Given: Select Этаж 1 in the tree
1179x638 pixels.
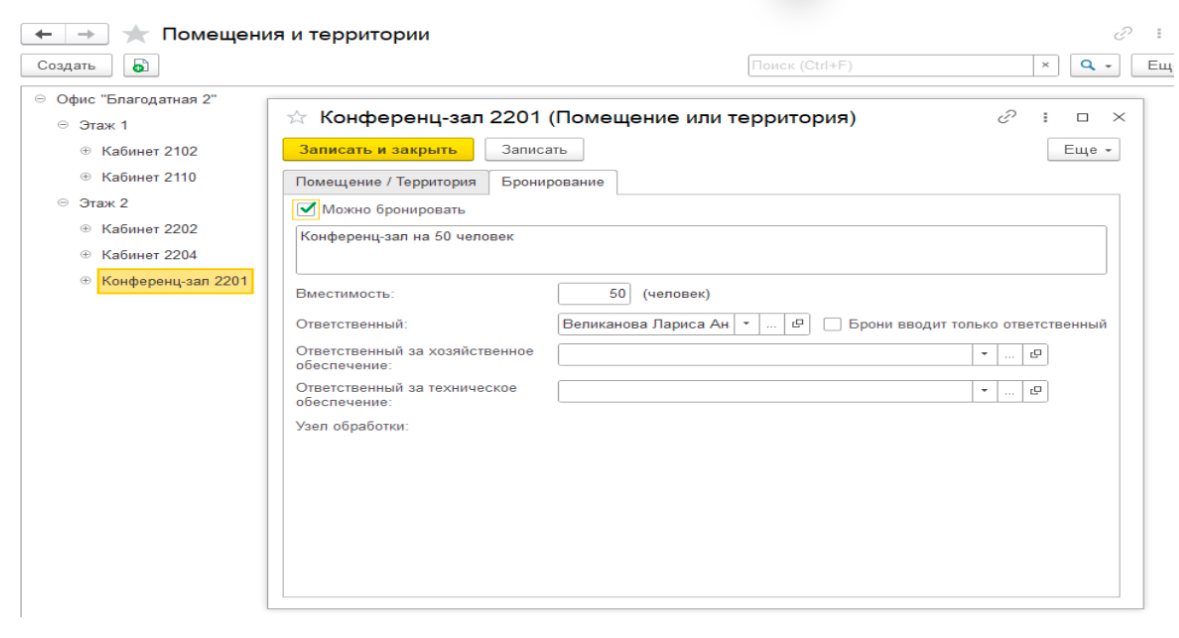Looking at the screenshot, I should point(103,125).
